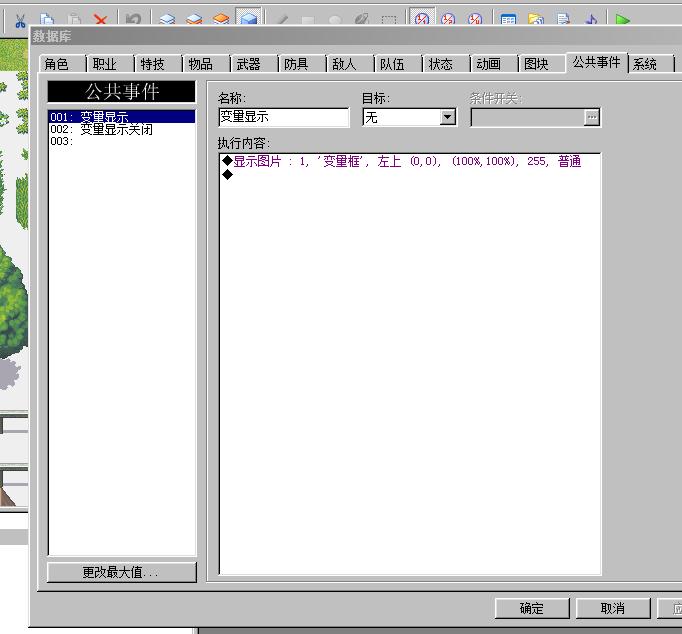Image resolution: width=682 pixels, height=634 pixels.
Task: Select the 显示图片 command line
Action: [x=410, y=161]
